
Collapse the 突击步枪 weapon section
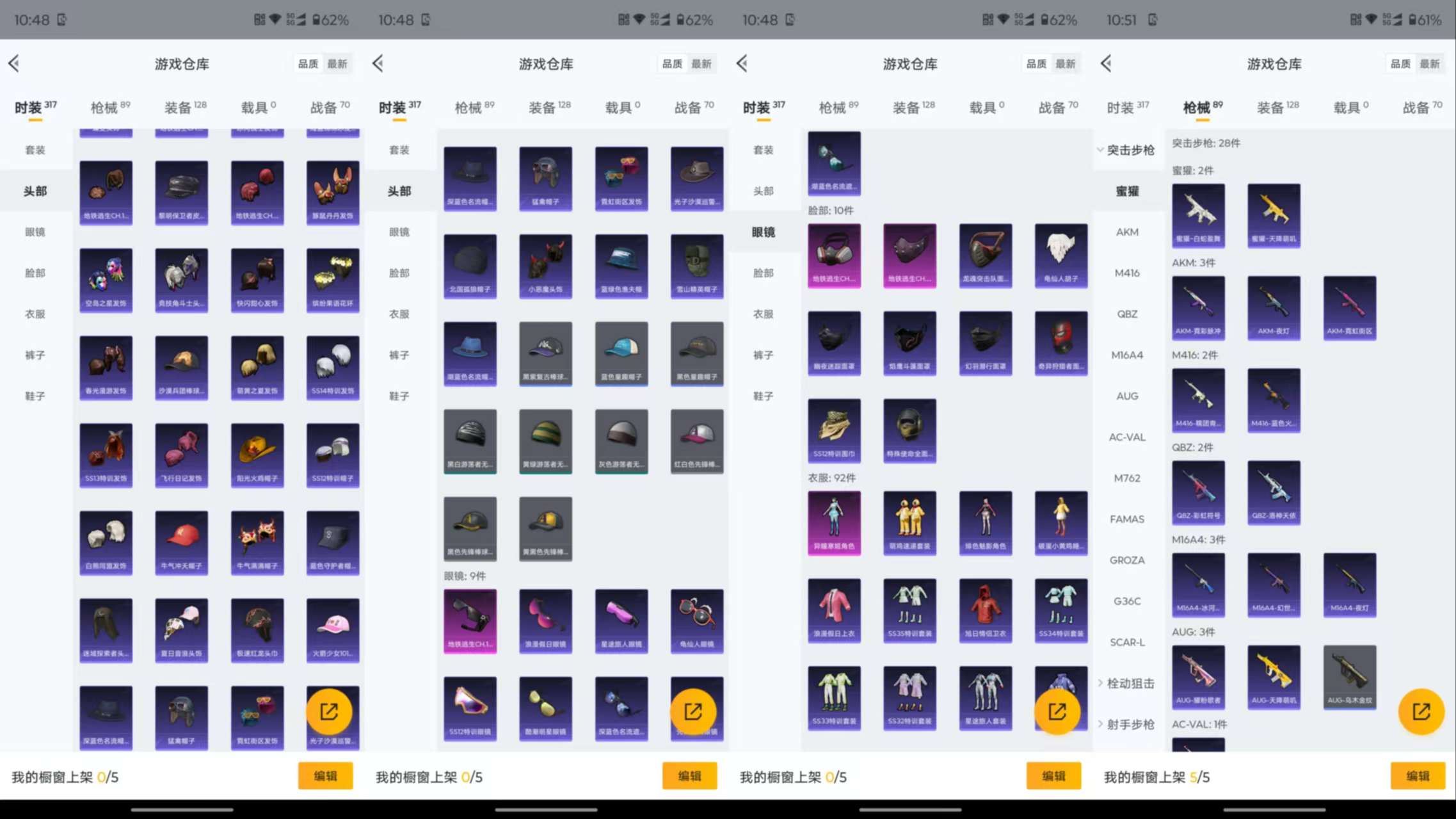(x=1128, y=150)
